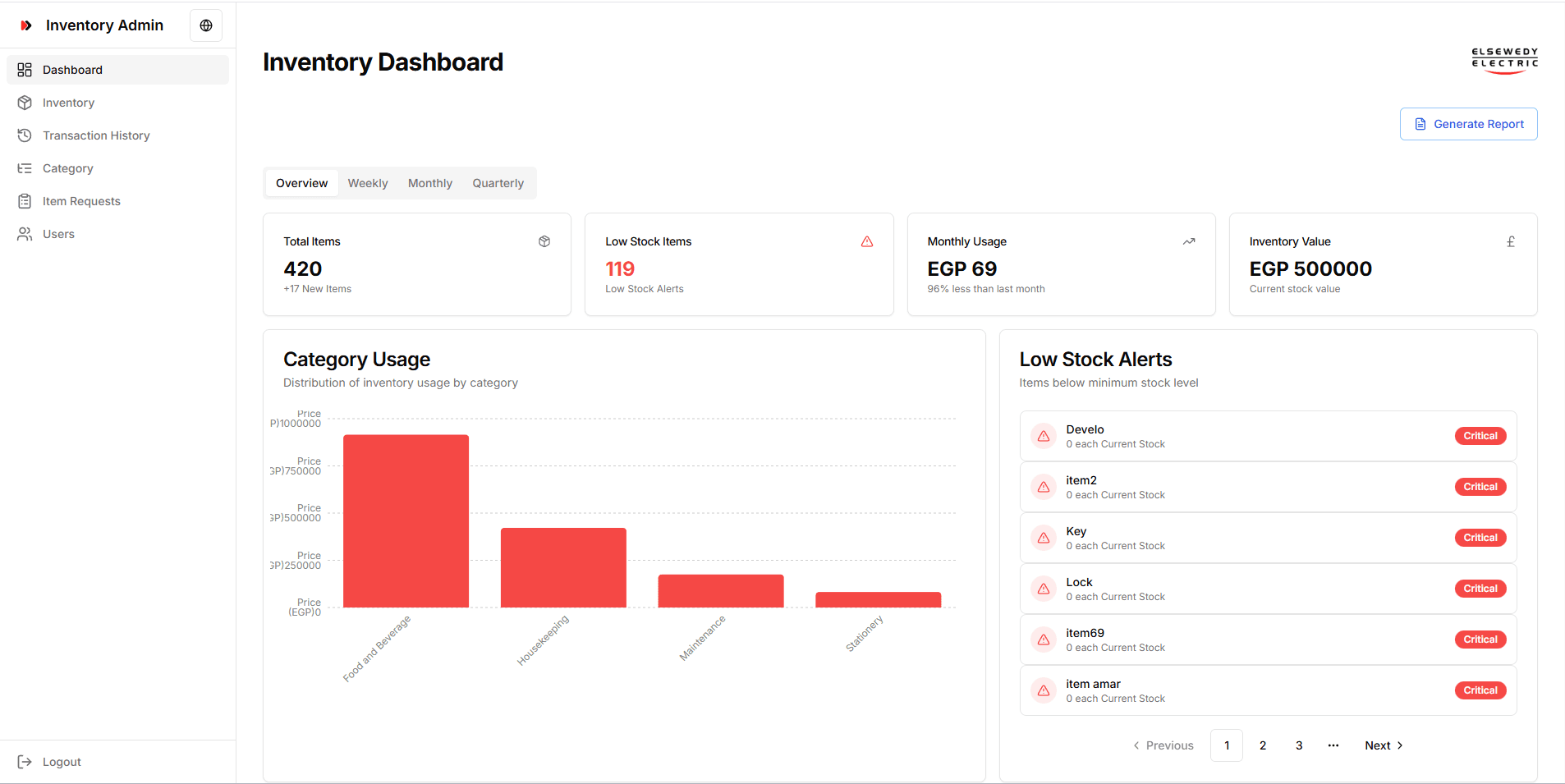This screenshot has height=784, width=1565.
Task: Open the Inventory page from sidebar
Action: [68, 103]
